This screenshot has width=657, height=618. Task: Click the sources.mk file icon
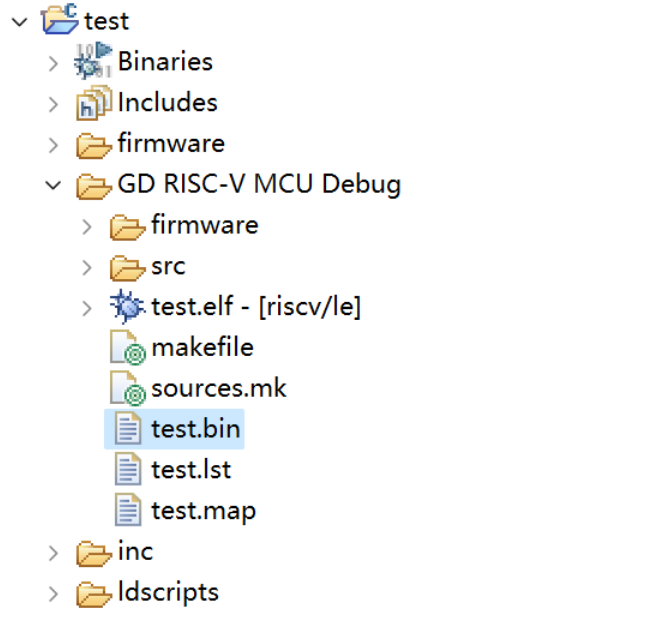[128, 389]
